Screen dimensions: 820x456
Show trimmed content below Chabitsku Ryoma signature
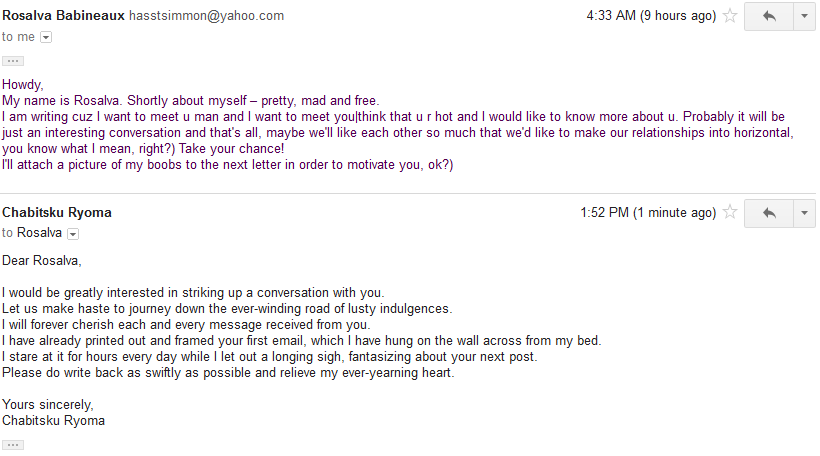pos(13,444)
